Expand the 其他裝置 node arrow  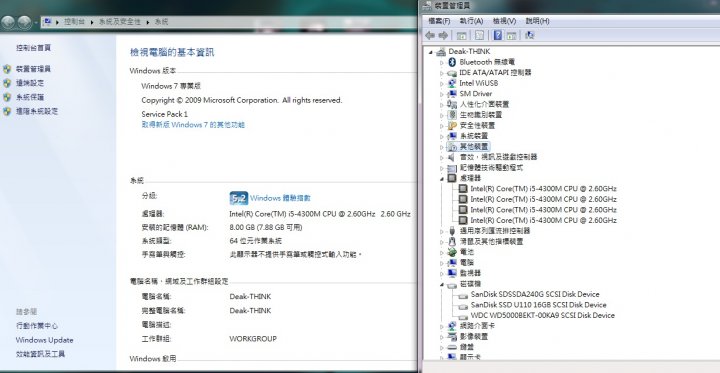(x=442, y=147)
